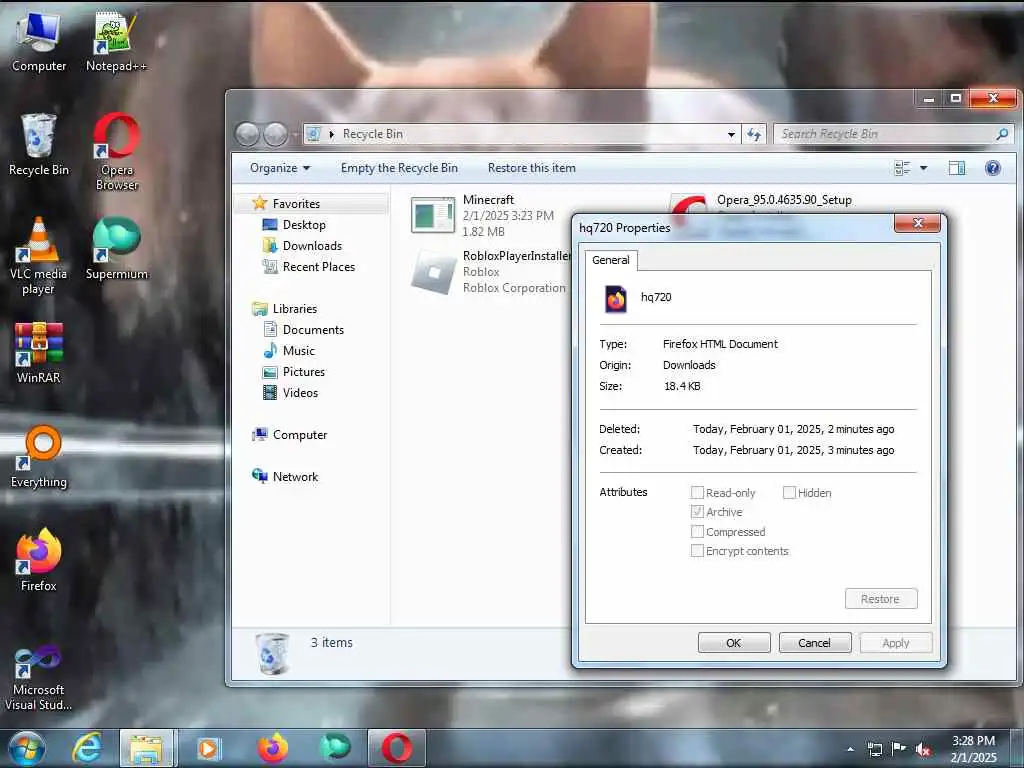Click the muted volume tray icon

(x=923, y=750)
